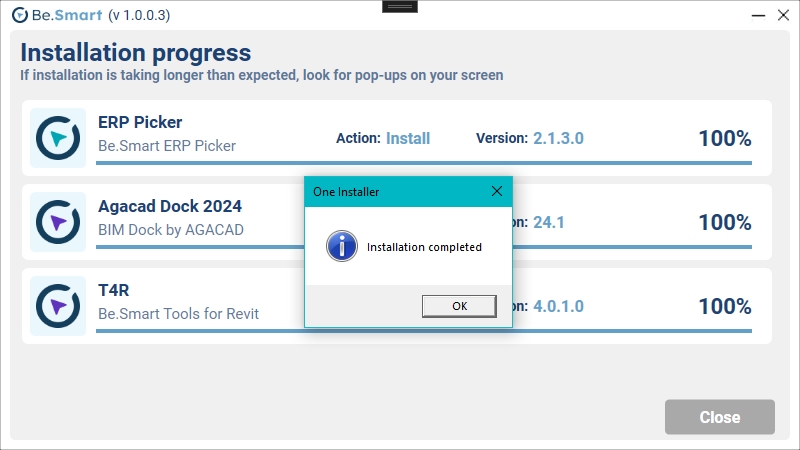
Task: Click ERP Picker version 2.1.3.0
Action: tap(558, 138)
